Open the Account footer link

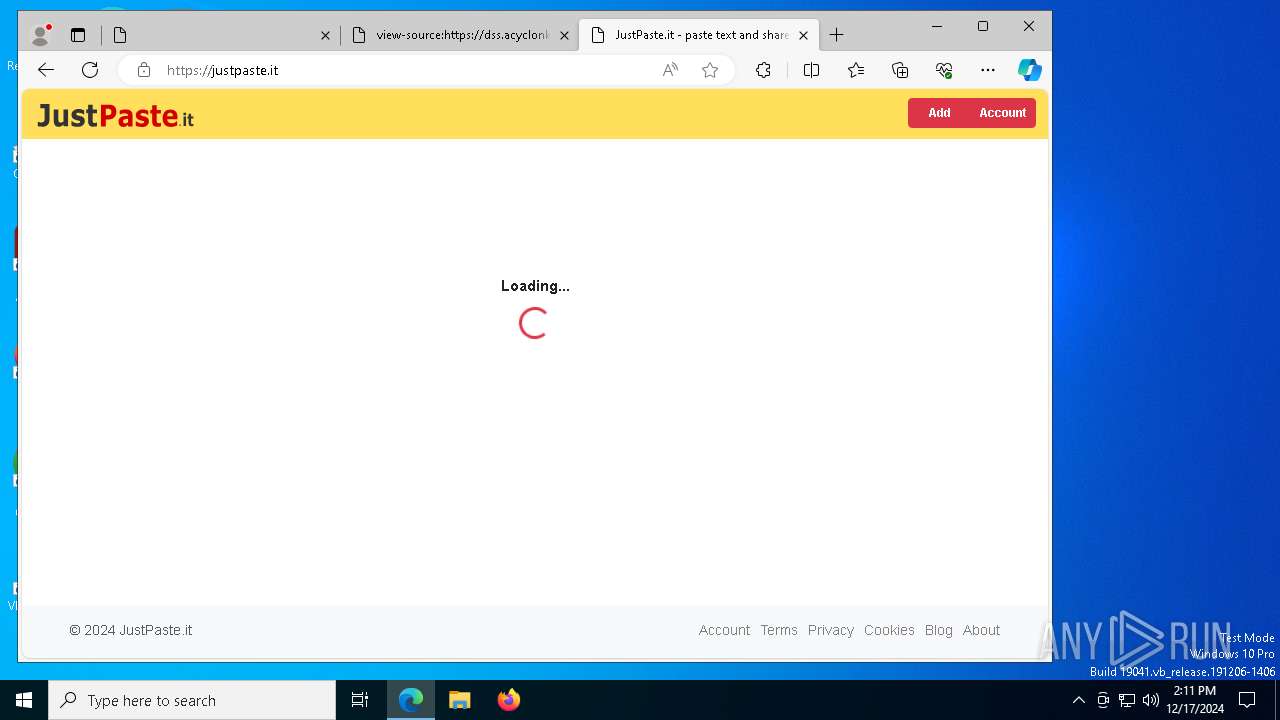[x=724, y=630]
